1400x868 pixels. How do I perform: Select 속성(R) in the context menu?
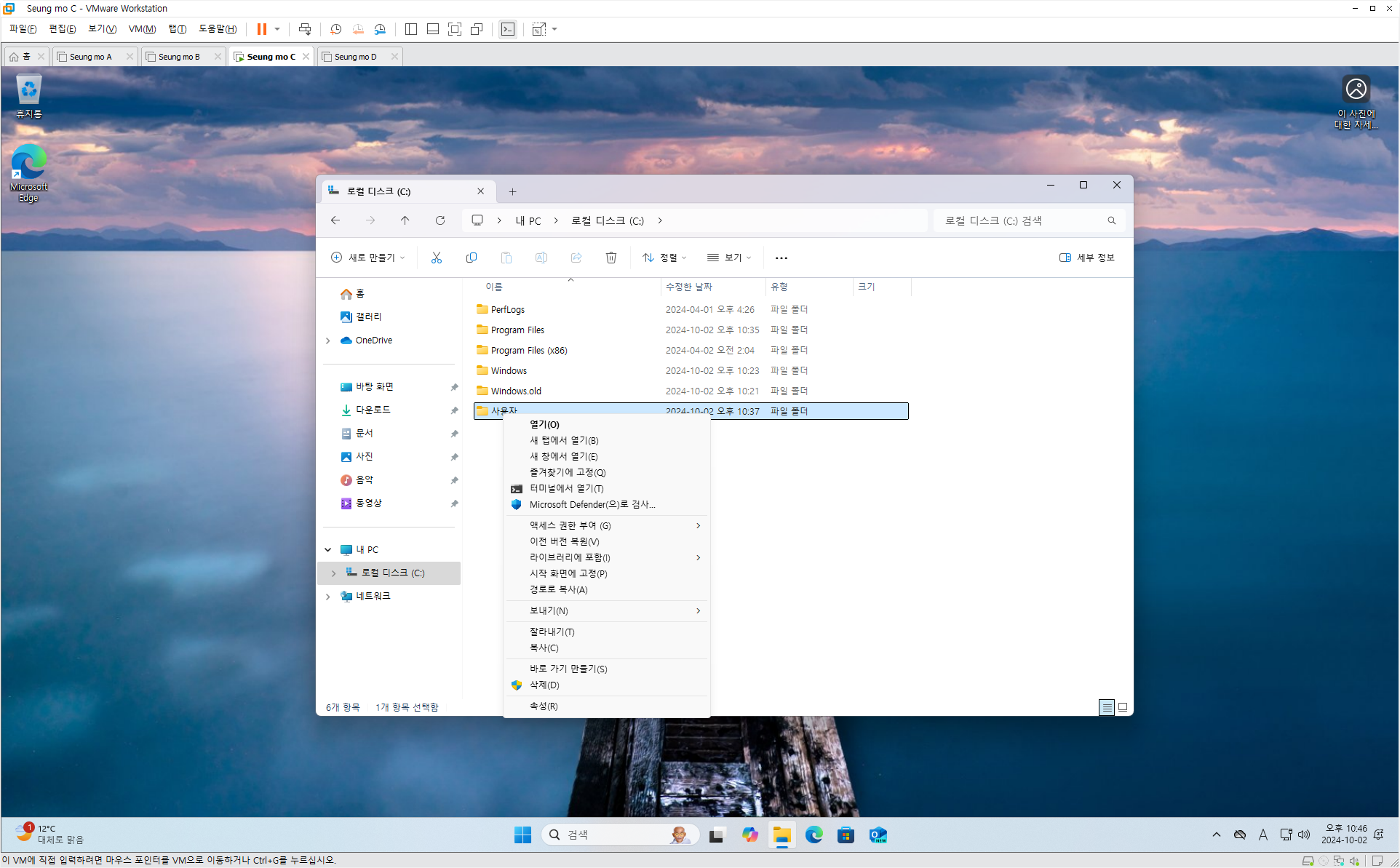(x=544, y=706)
